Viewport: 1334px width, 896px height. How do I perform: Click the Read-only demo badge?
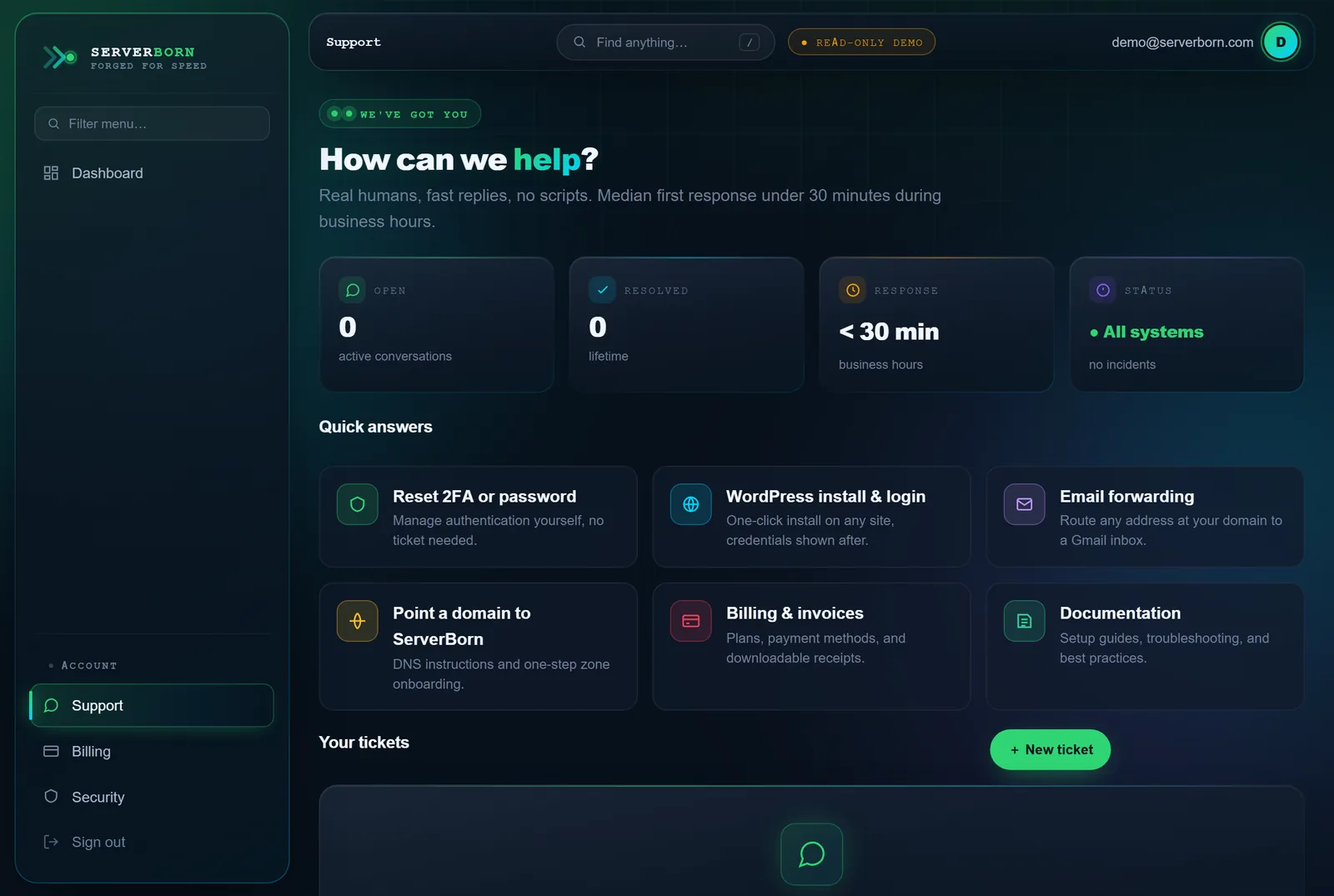861,43
